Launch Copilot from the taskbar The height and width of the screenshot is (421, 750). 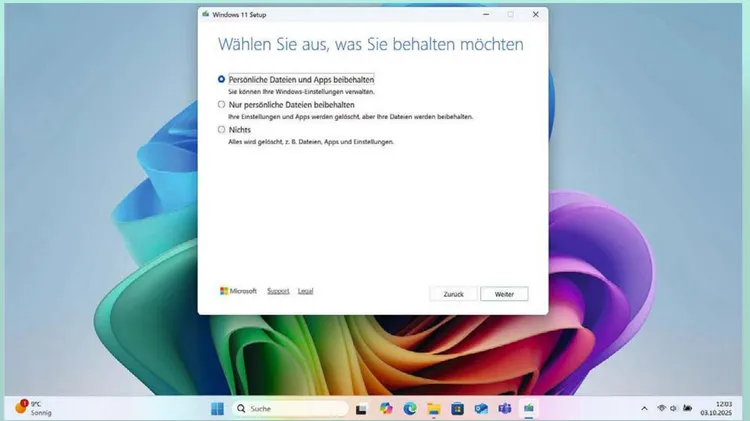click(x=385, y=408)
